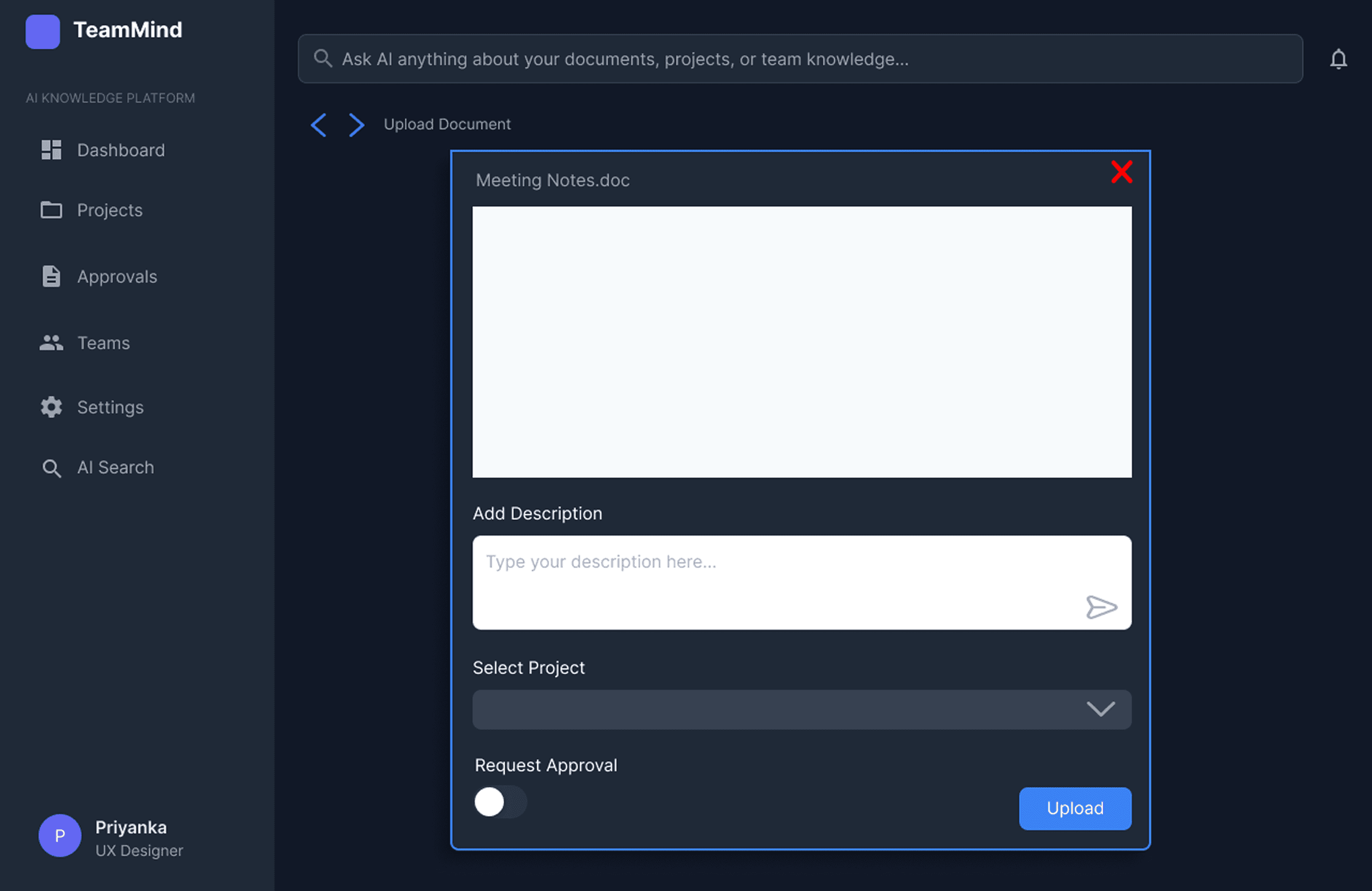Open Dashboard from the sidebar

click(121, 150)
